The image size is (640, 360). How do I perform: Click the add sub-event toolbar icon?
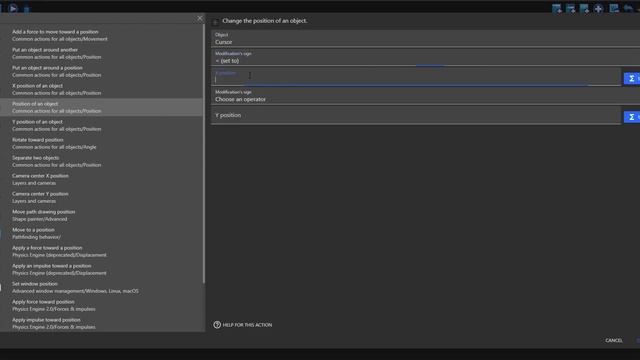(x=570, y=9)
